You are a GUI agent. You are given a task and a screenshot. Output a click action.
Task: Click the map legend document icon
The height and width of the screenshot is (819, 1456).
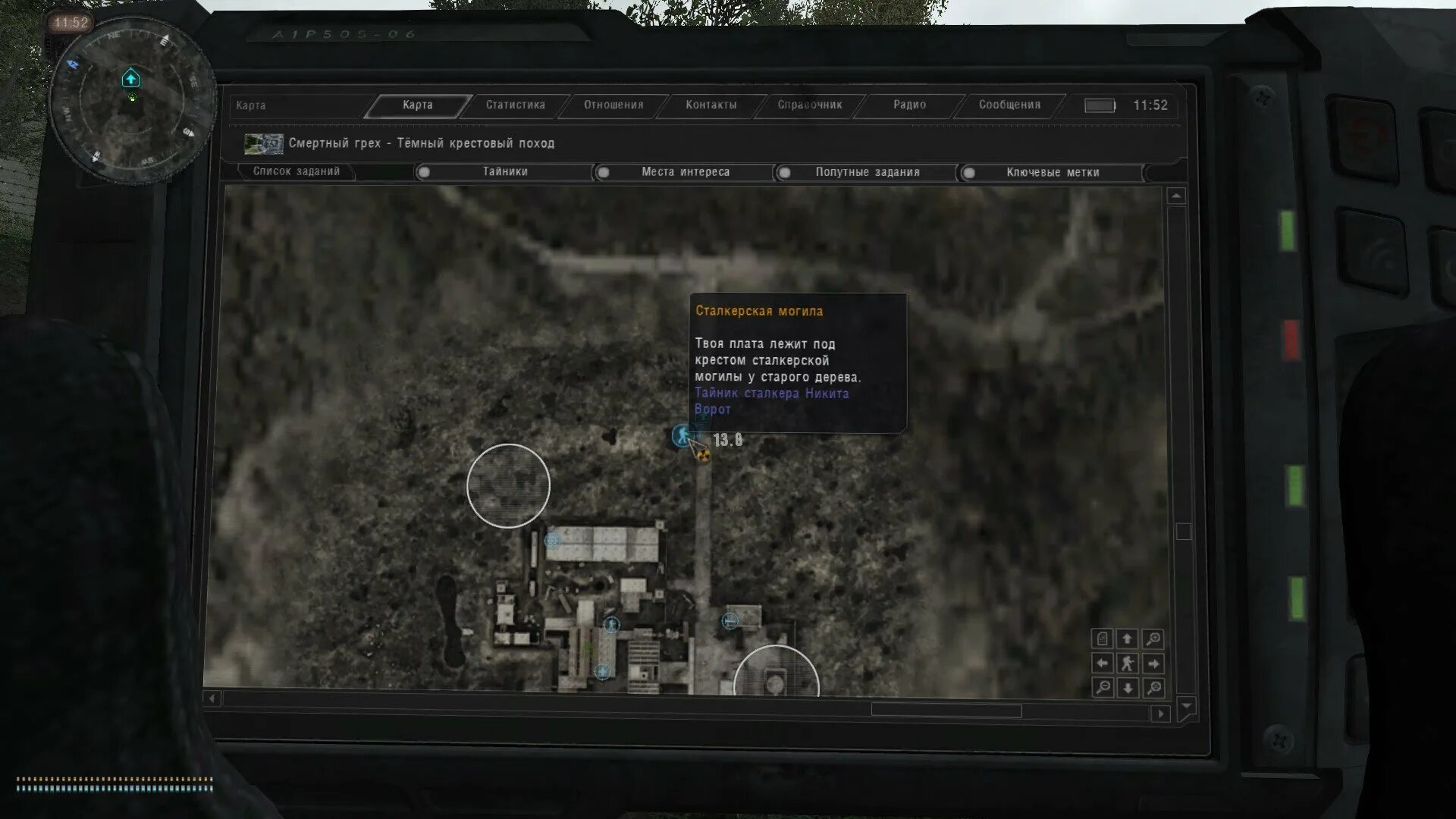pos(1103,639)
